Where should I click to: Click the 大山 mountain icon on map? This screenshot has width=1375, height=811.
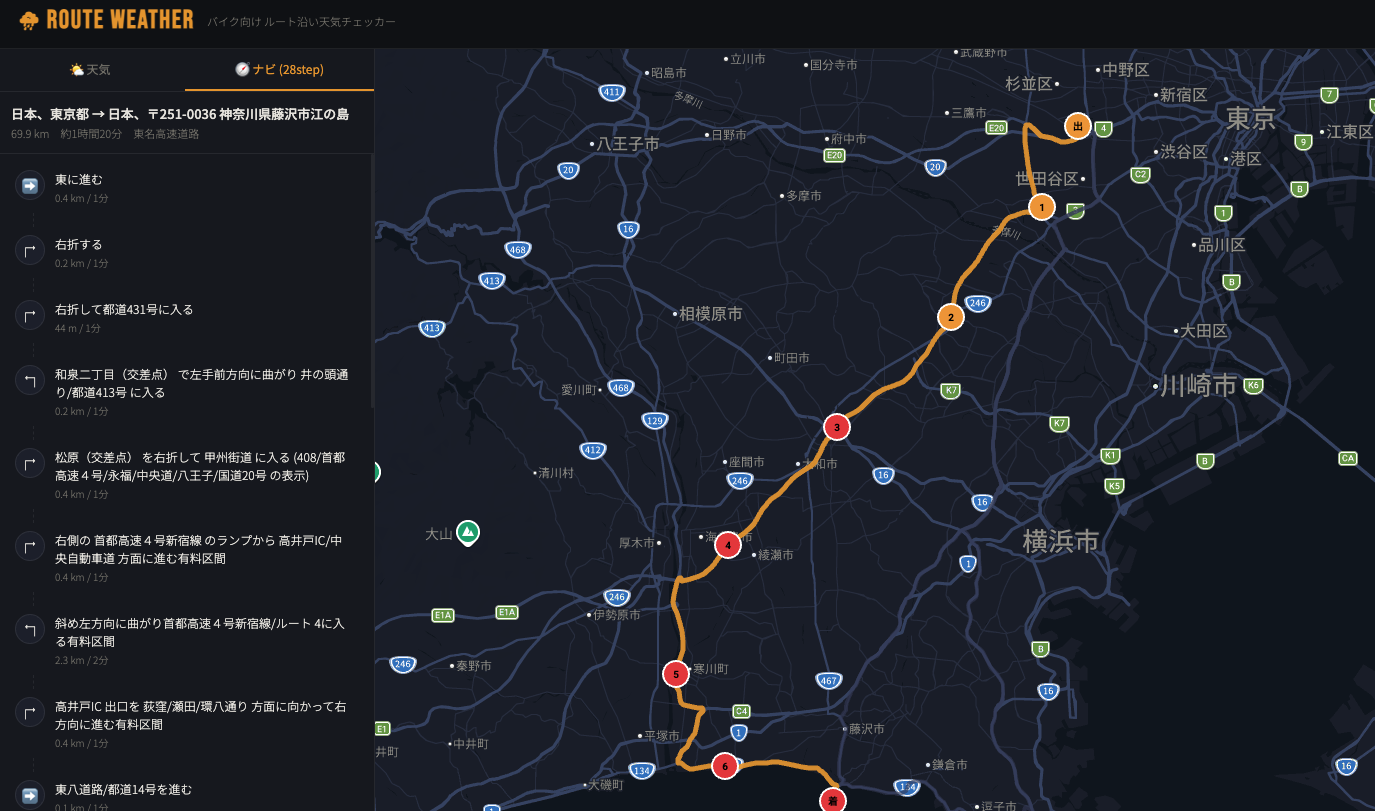467,533
